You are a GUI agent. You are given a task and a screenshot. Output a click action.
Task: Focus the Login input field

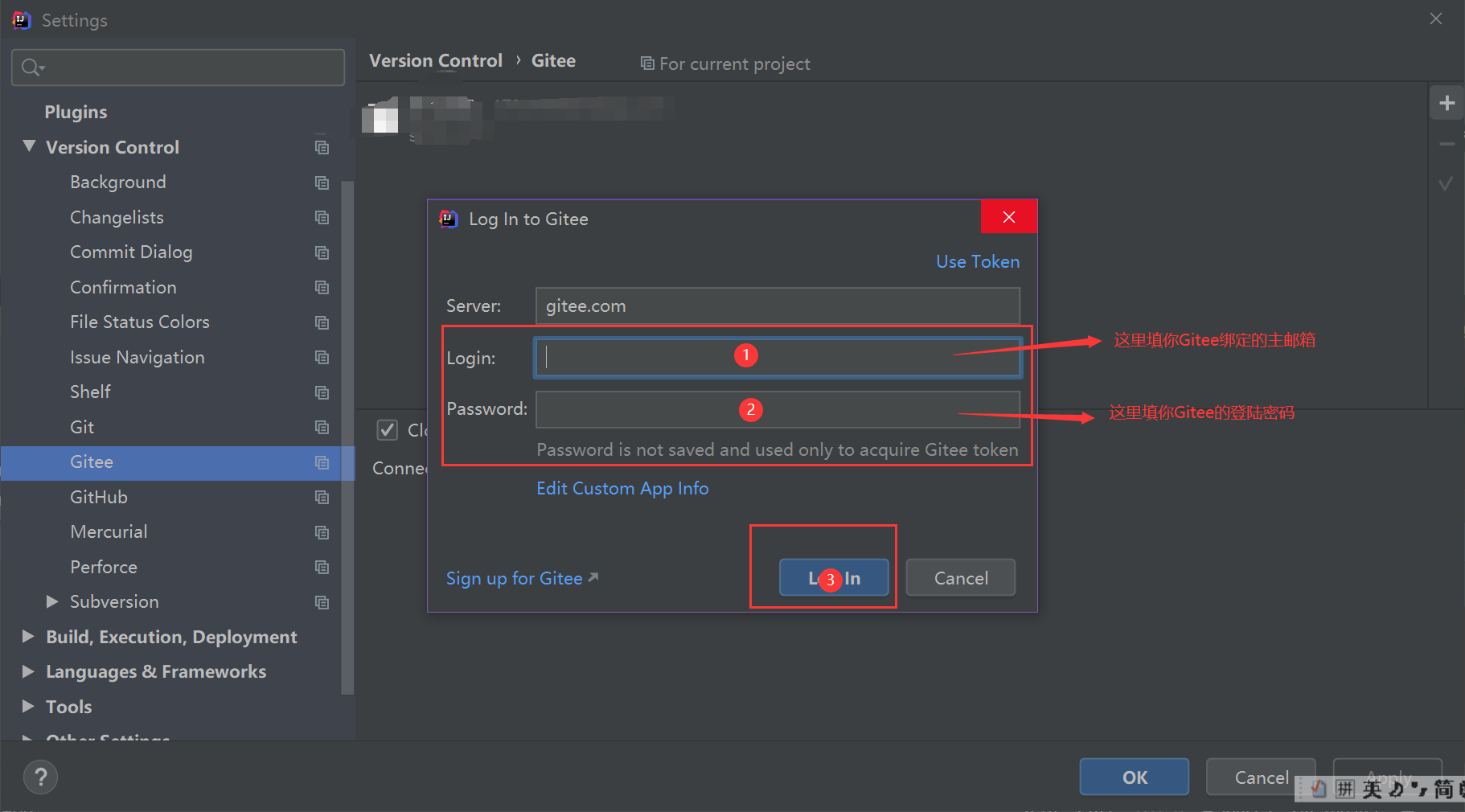778,357
